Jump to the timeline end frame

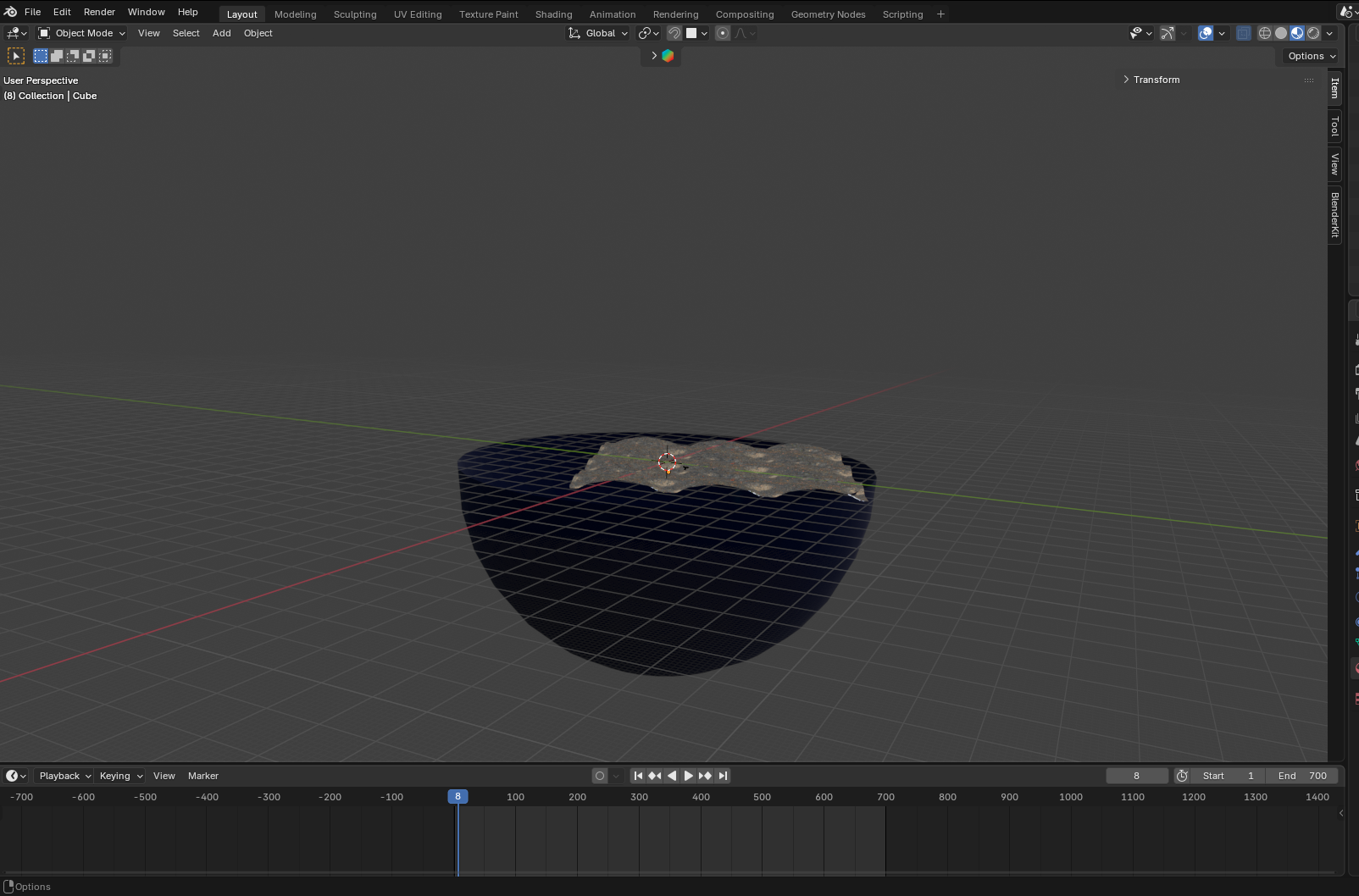(x=723, y=776)
